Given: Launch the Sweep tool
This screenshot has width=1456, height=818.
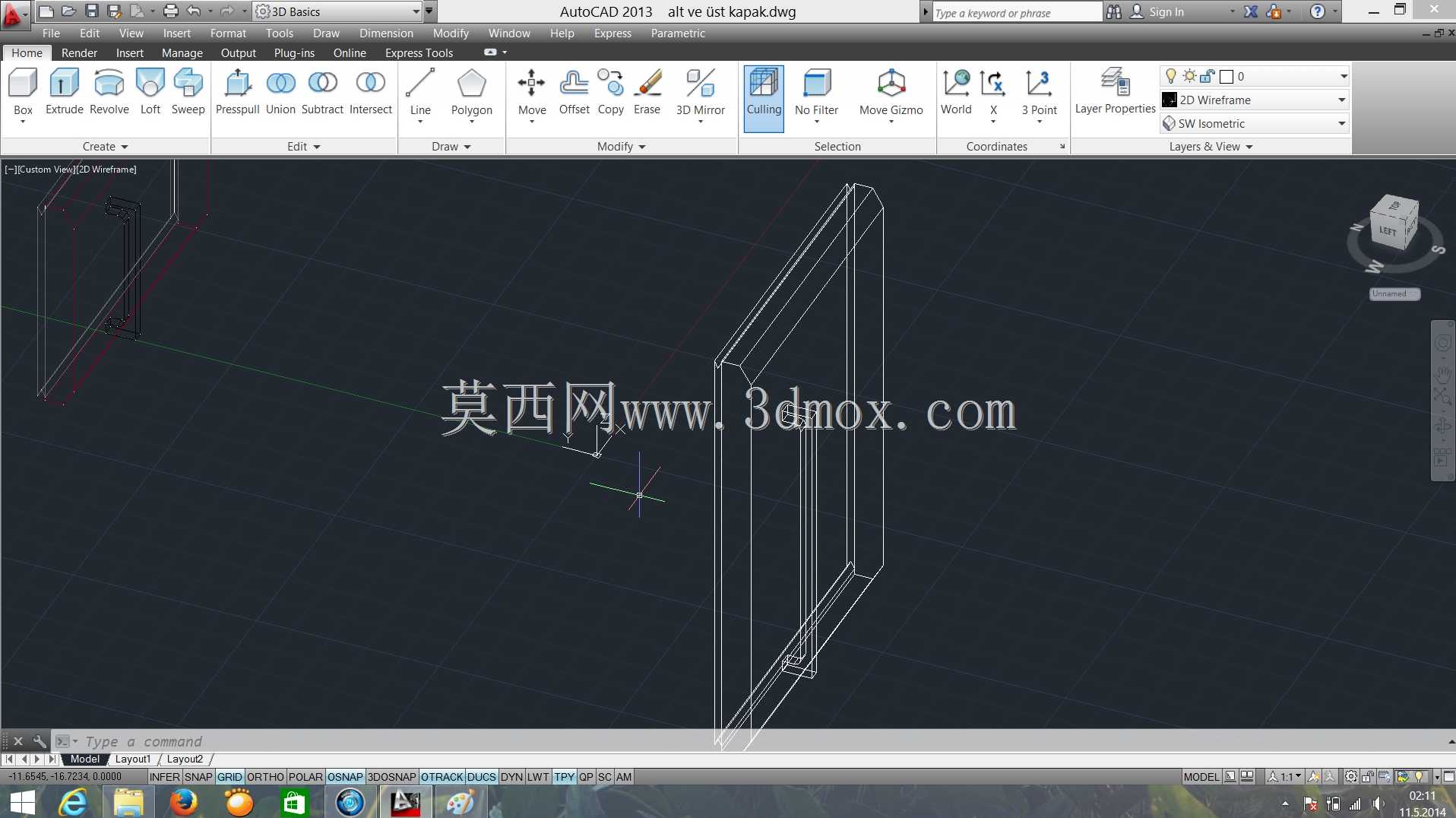Looking at the screenshot, I should (188, 93).
